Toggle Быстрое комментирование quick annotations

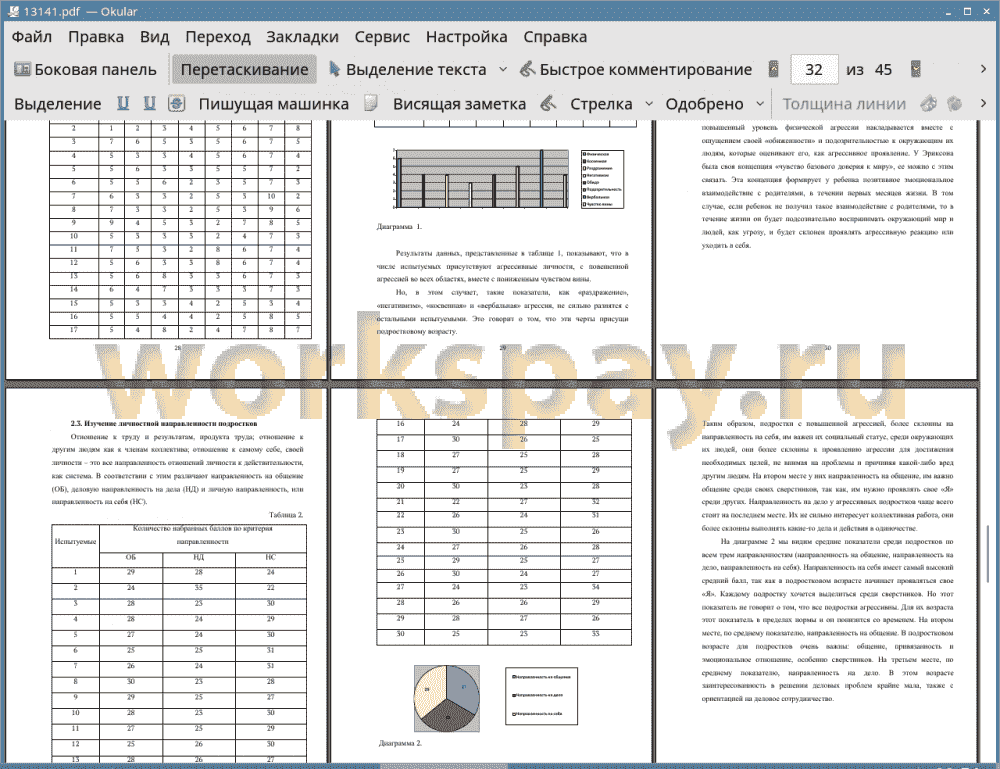(635, 70)
